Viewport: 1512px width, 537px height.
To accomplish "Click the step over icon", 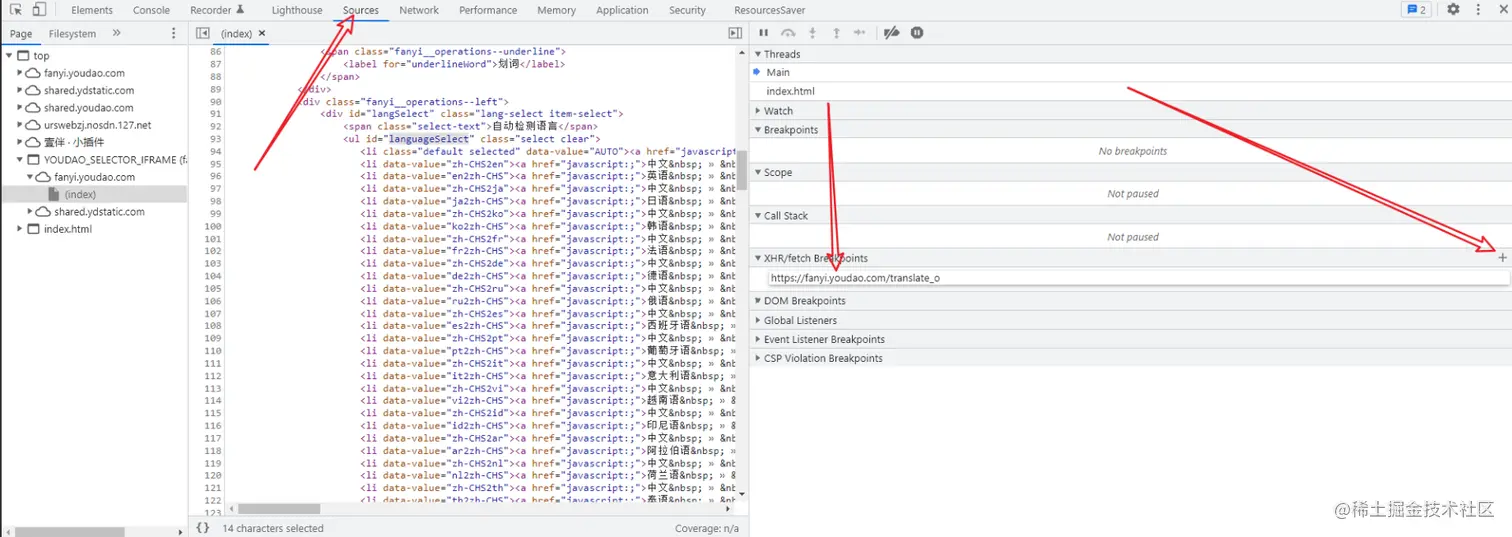I will click(x=788, y=33).
